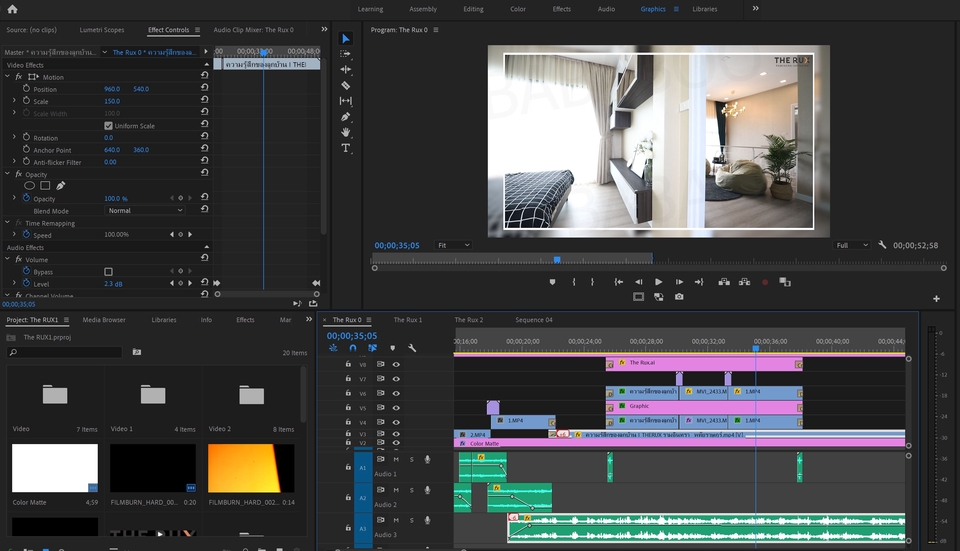960x551 pixels.
Task: Collapse the Motion effect
Action: 7,77
